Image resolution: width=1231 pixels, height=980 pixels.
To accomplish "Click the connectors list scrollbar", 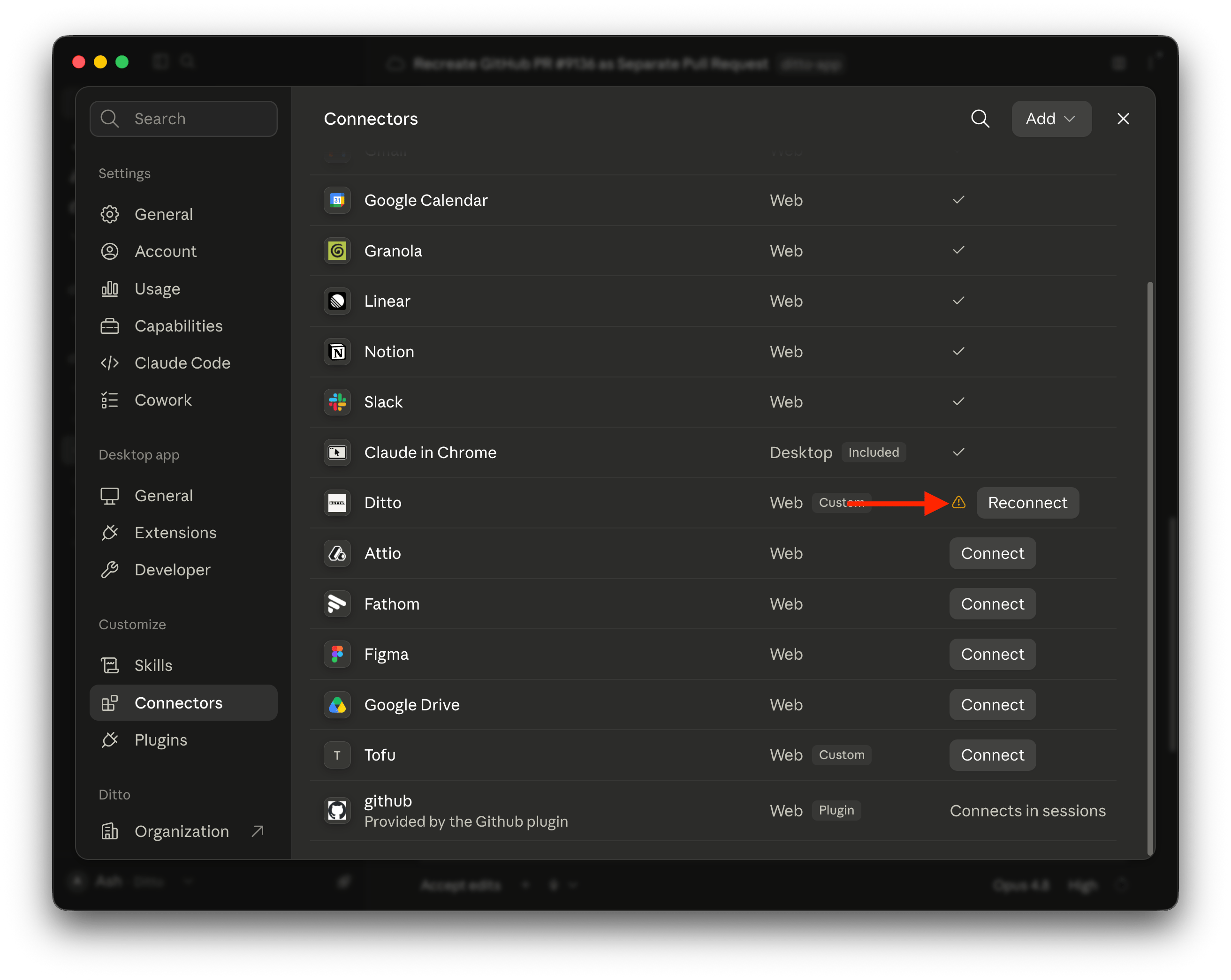I will tap(1150, 568).
